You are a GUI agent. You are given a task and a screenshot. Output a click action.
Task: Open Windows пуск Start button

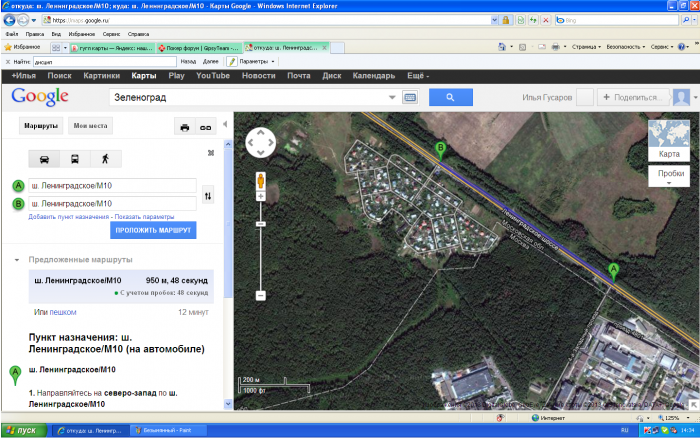(24, 430)
